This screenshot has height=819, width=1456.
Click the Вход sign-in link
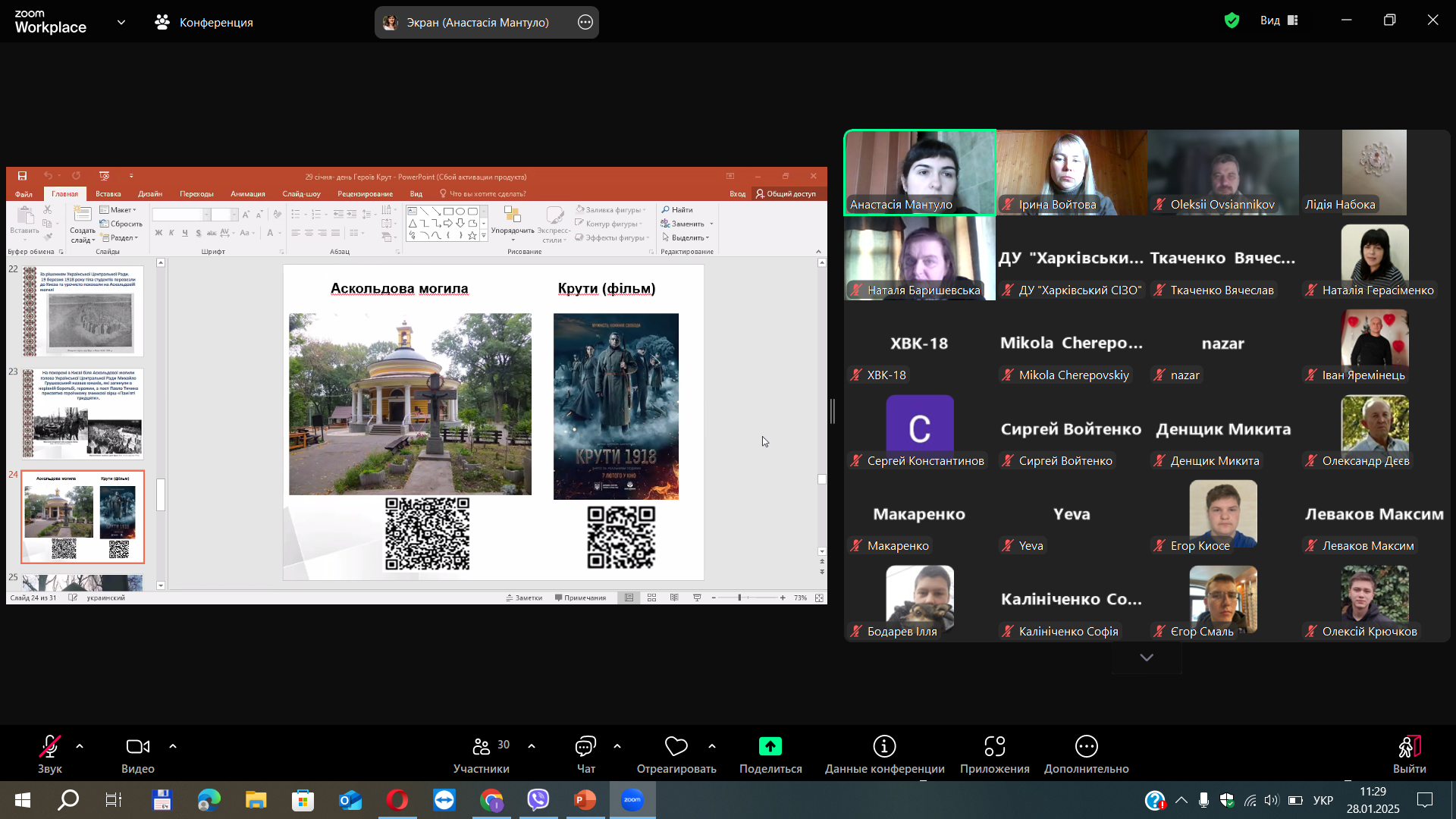click(737, 194)
